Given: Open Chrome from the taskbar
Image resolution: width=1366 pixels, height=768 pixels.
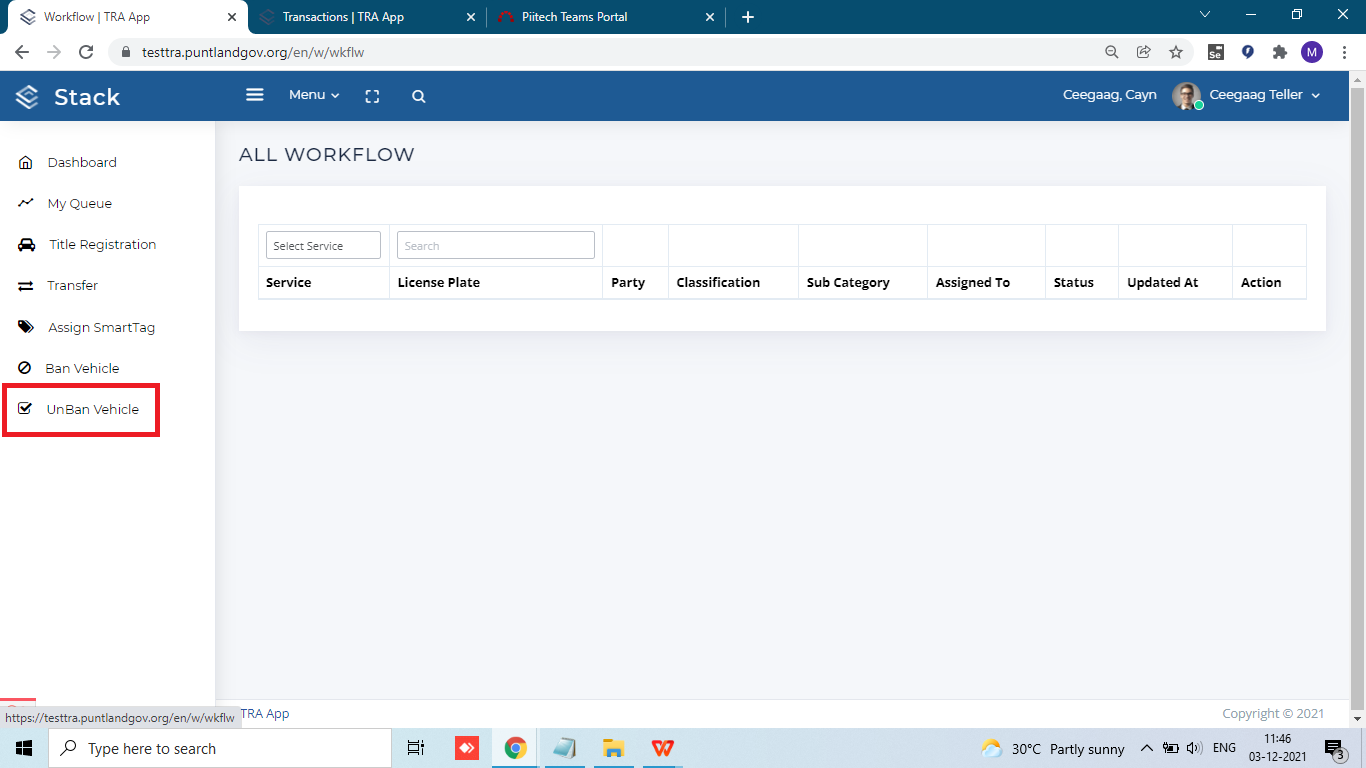Looking at the screenshot, I should (516, 748).
